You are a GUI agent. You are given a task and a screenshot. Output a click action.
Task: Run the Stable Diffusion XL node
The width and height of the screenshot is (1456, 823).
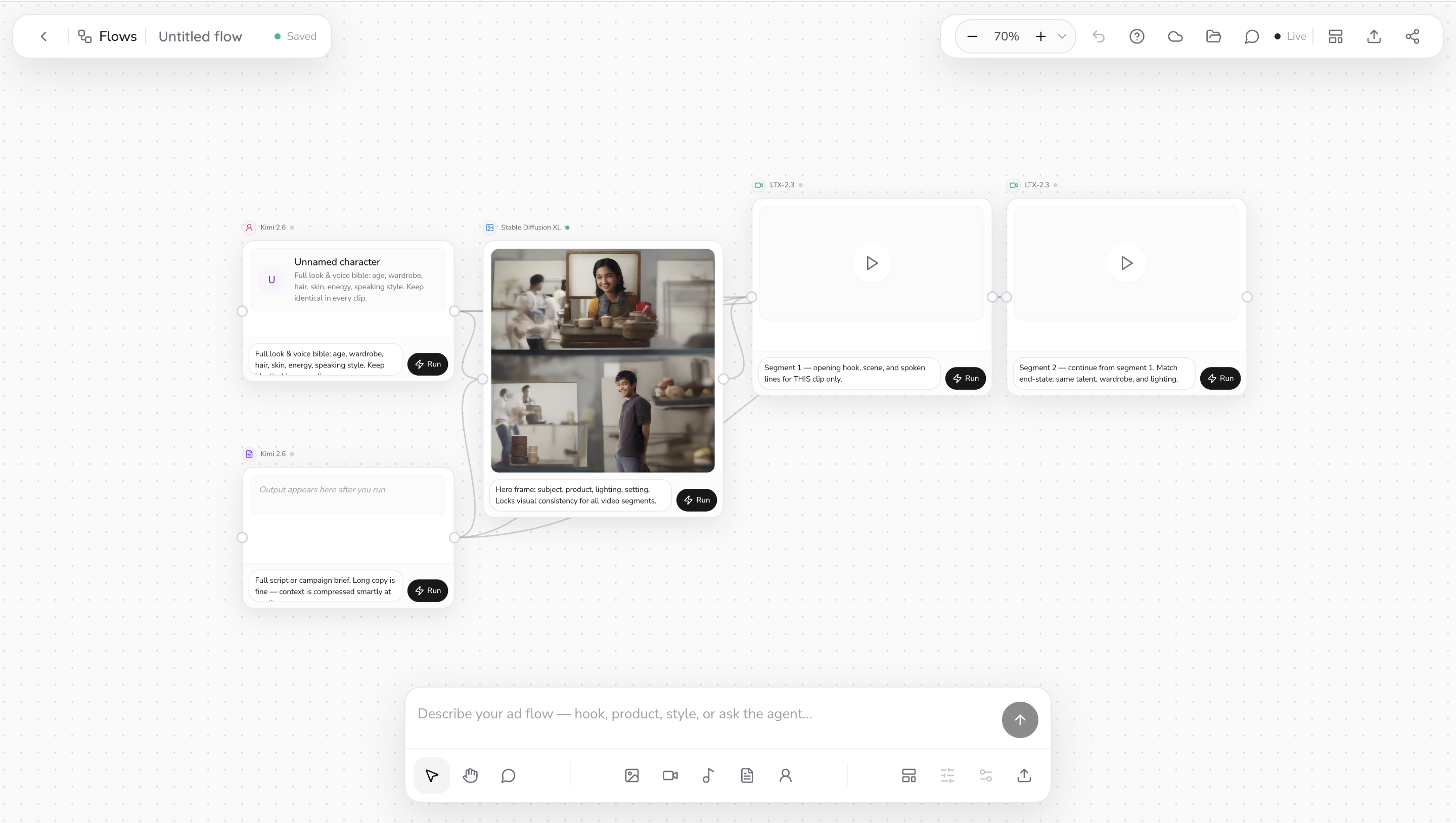[696, 499]
